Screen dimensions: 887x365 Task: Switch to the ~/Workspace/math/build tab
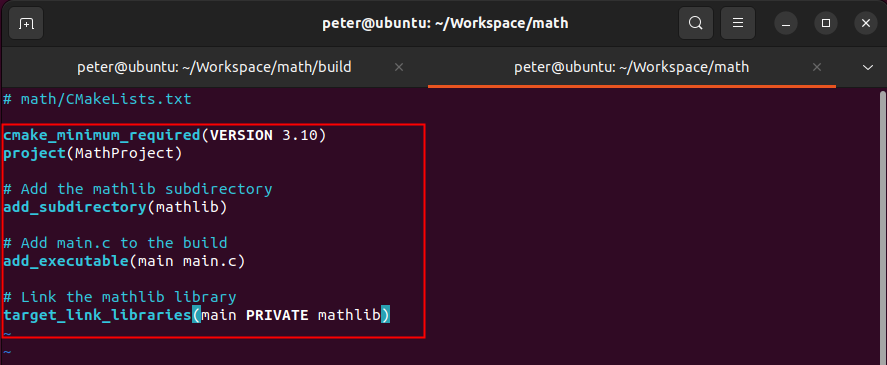[x=214, y=67]
